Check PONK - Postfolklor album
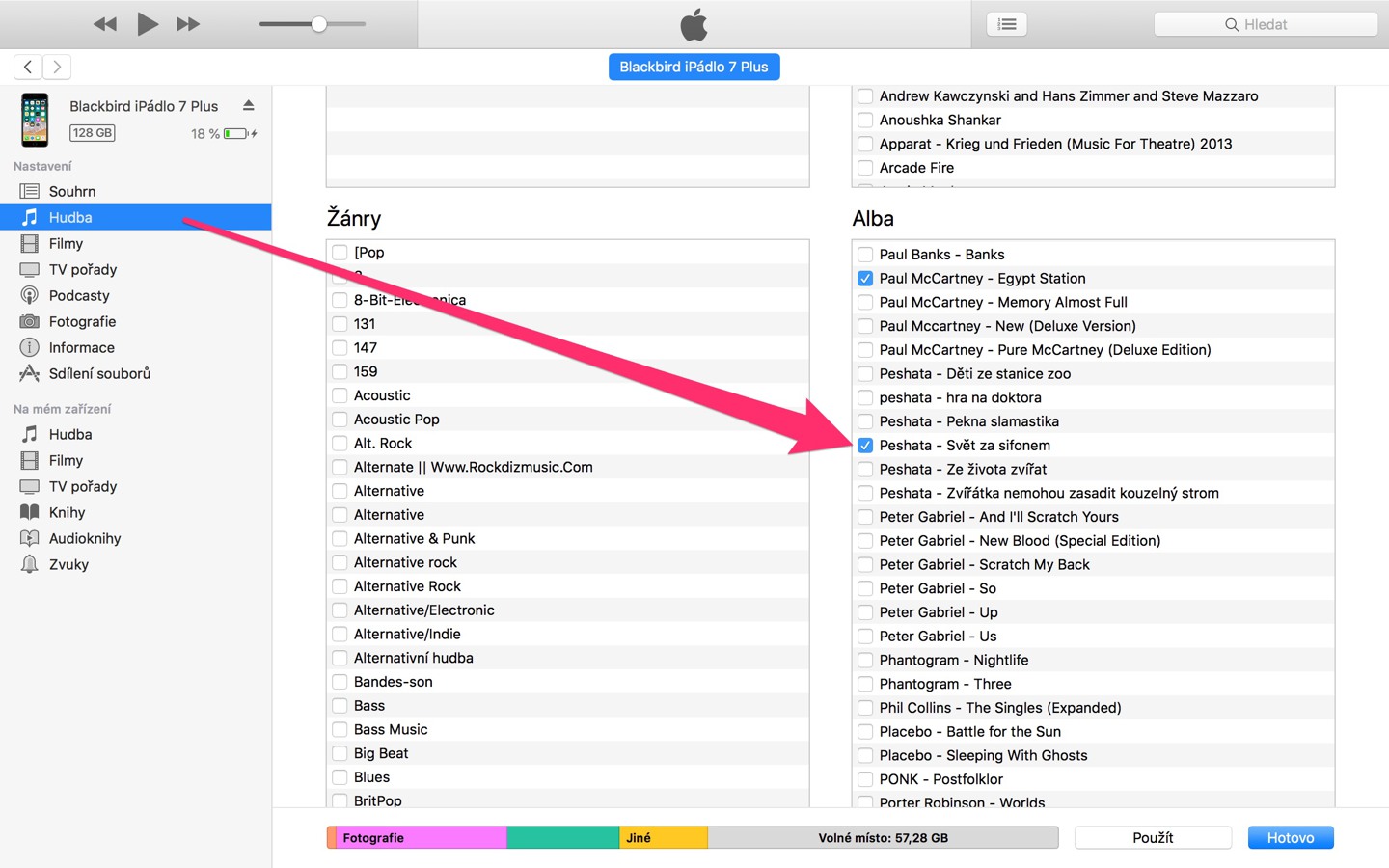1389x868 pixels. (865, 779)
